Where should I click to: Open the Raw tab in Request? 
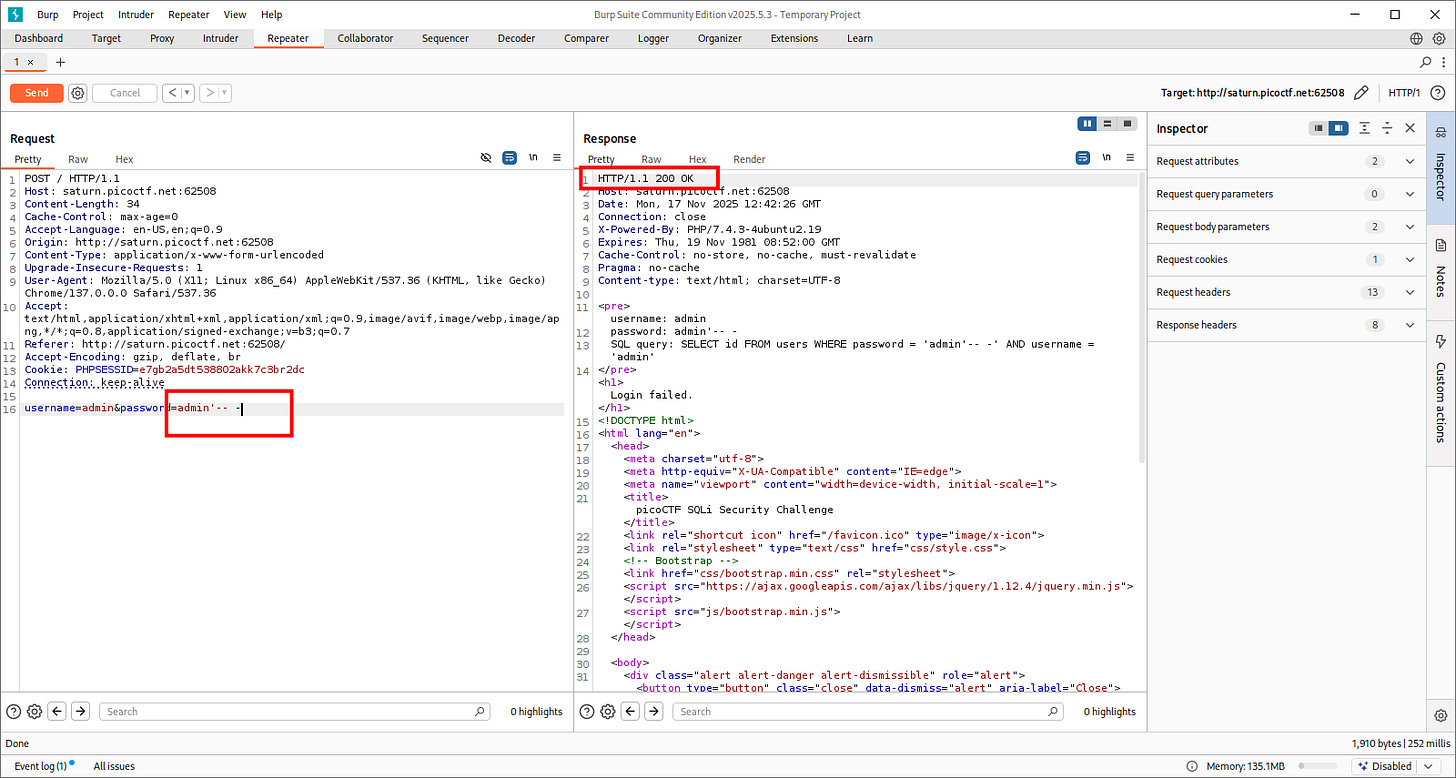[x=78, y=159]
